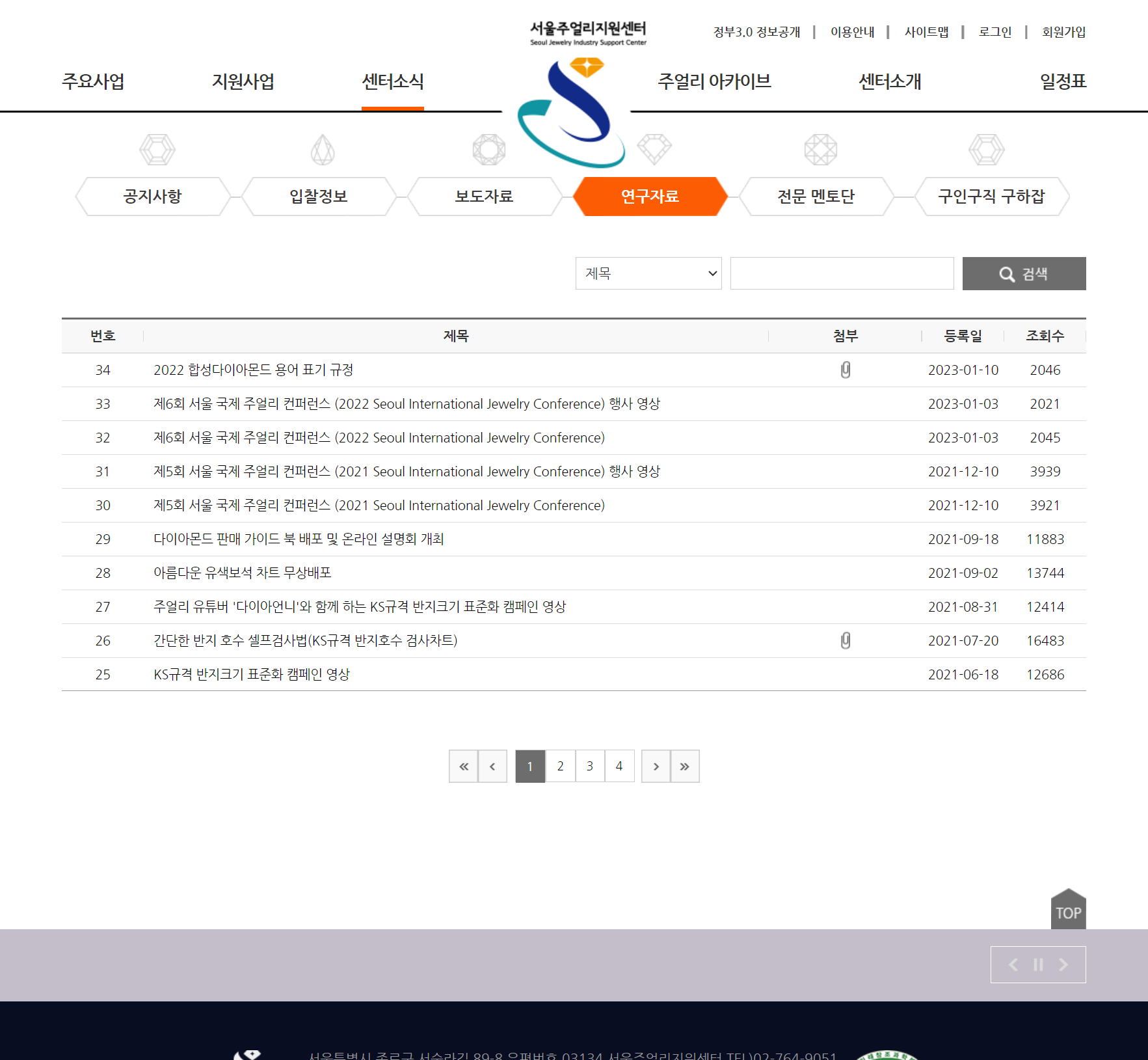Go to next page arrow
1148x1060 pixels.
(x=656, y=767)
